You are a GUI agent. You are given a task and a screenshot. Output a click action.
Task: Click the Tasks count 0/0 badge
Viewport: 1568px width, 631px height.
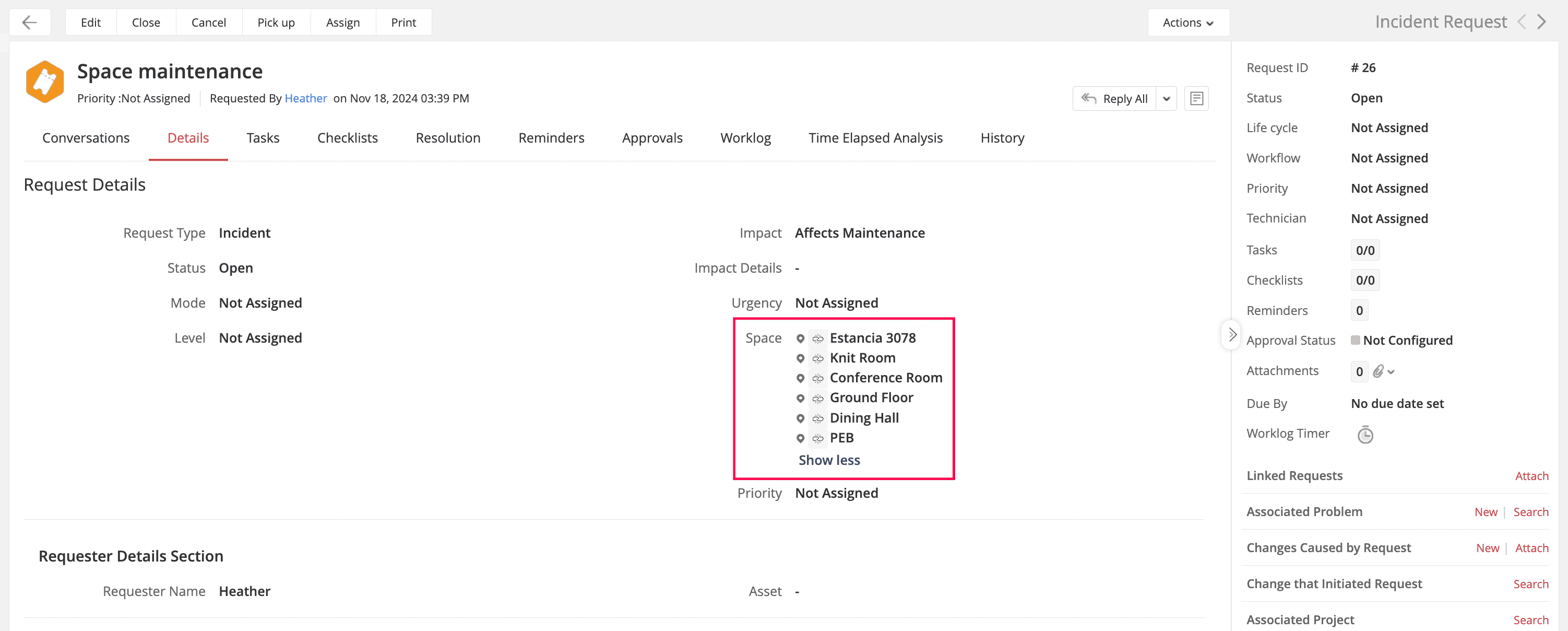point(1365,250)
